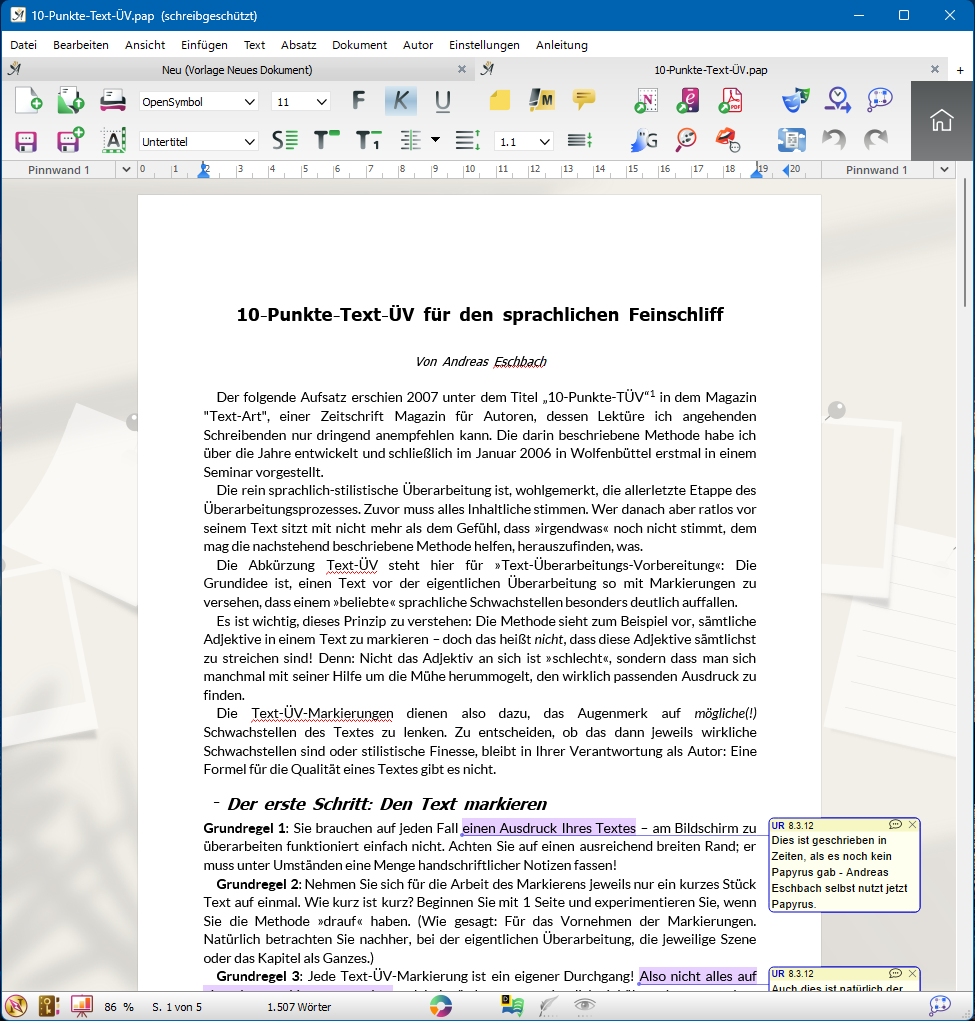Click the red lips read-aloud icon
The height and width of the screenshot is (1021, 975).
pos(728,140)
